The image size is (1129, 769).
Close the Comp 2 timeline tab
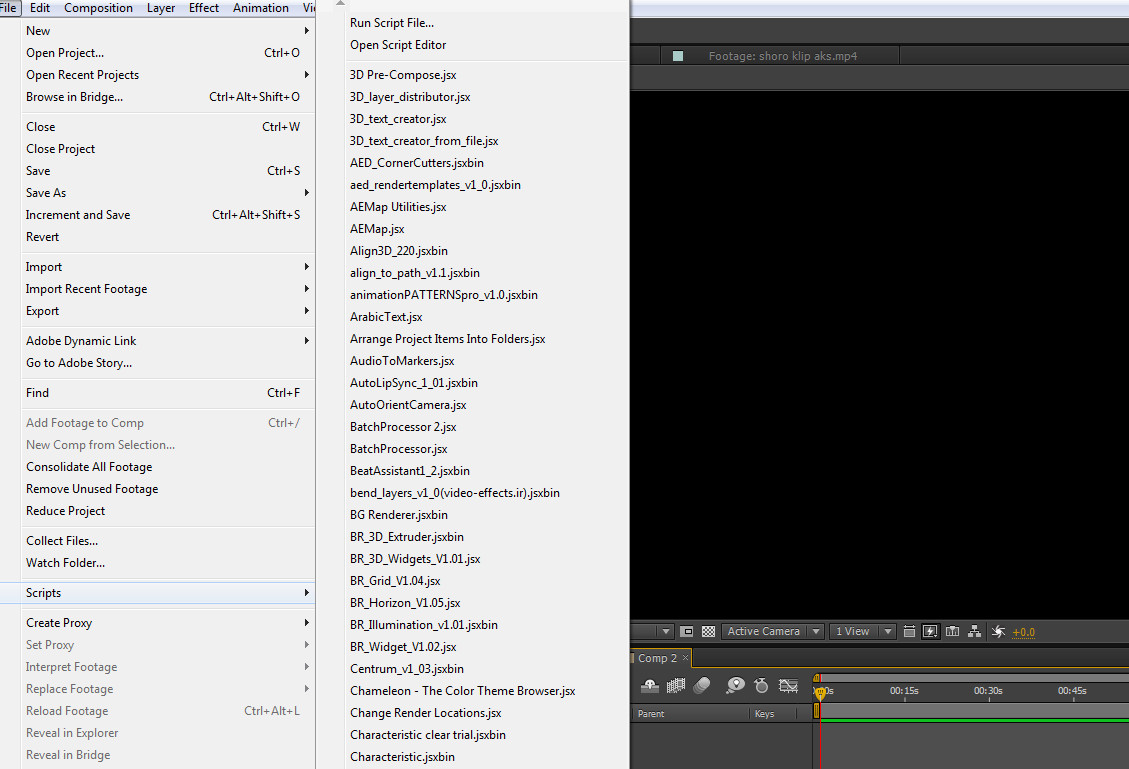tap(685, 658)
